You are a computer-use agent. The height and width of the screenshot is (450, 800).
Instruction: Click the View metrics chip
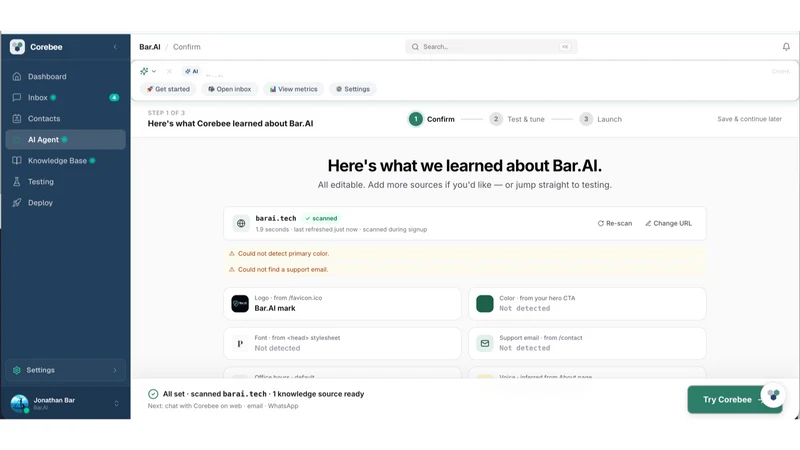click(x=294, y=89)
